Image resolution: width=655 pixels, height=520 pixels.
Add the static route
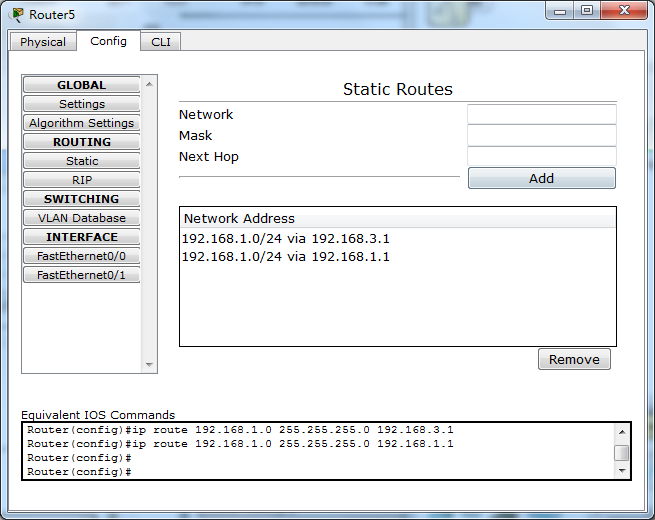coord(541,178)
